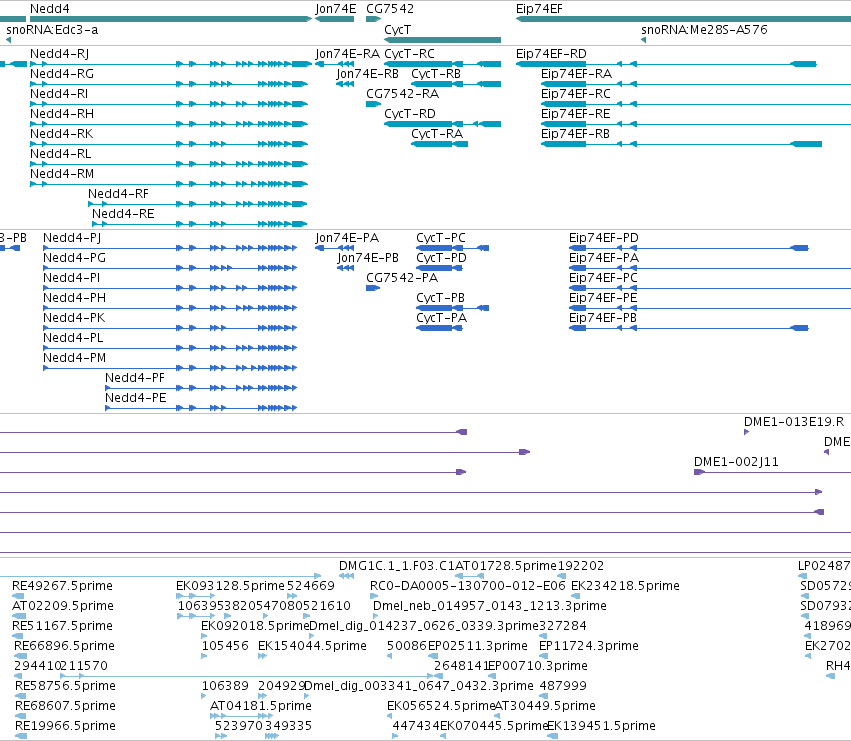Screen dimensions: 851x741
Task: Select the Eip74EF-RD transcript label
Action: [x=551, y=54]
